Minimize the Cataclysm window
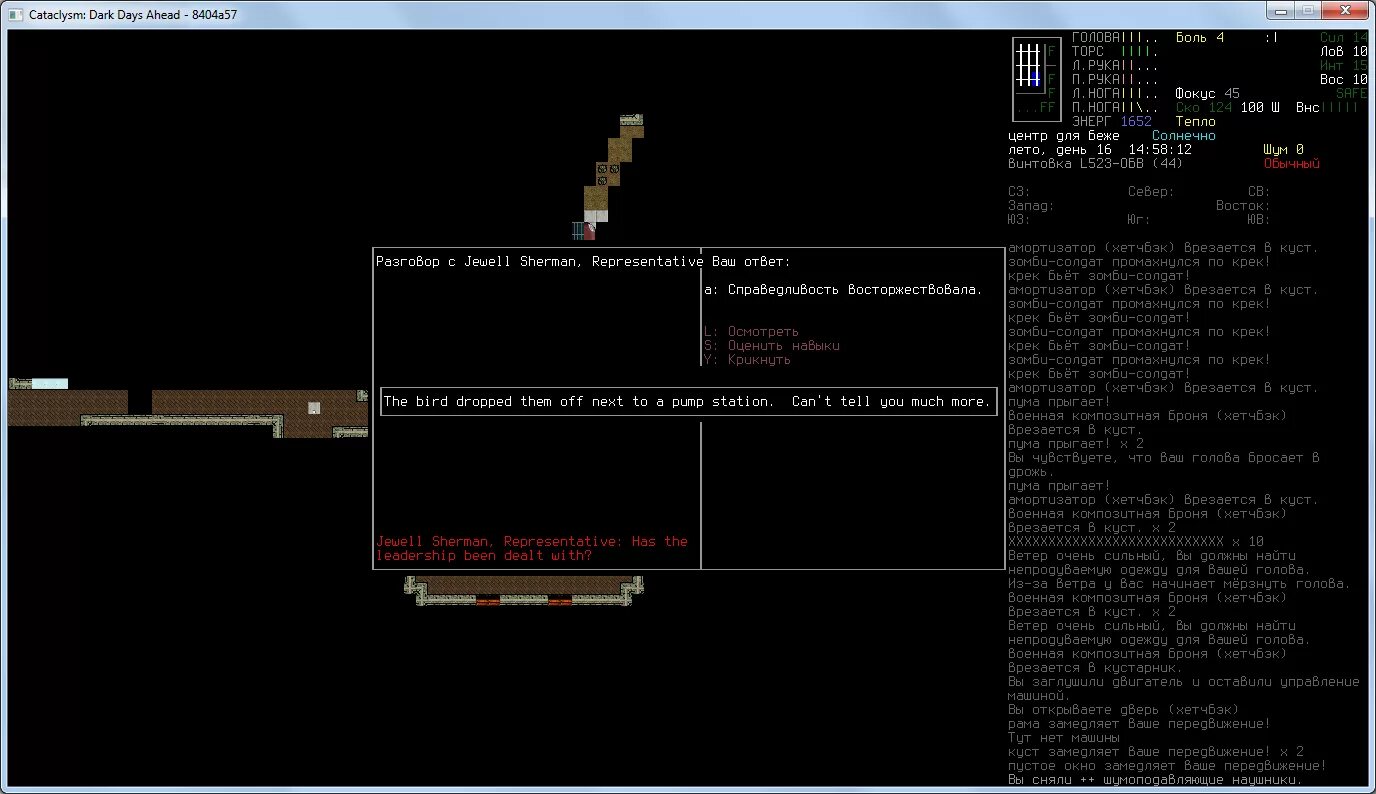This screenshot has height=794, width=1376. (1281, 10)
